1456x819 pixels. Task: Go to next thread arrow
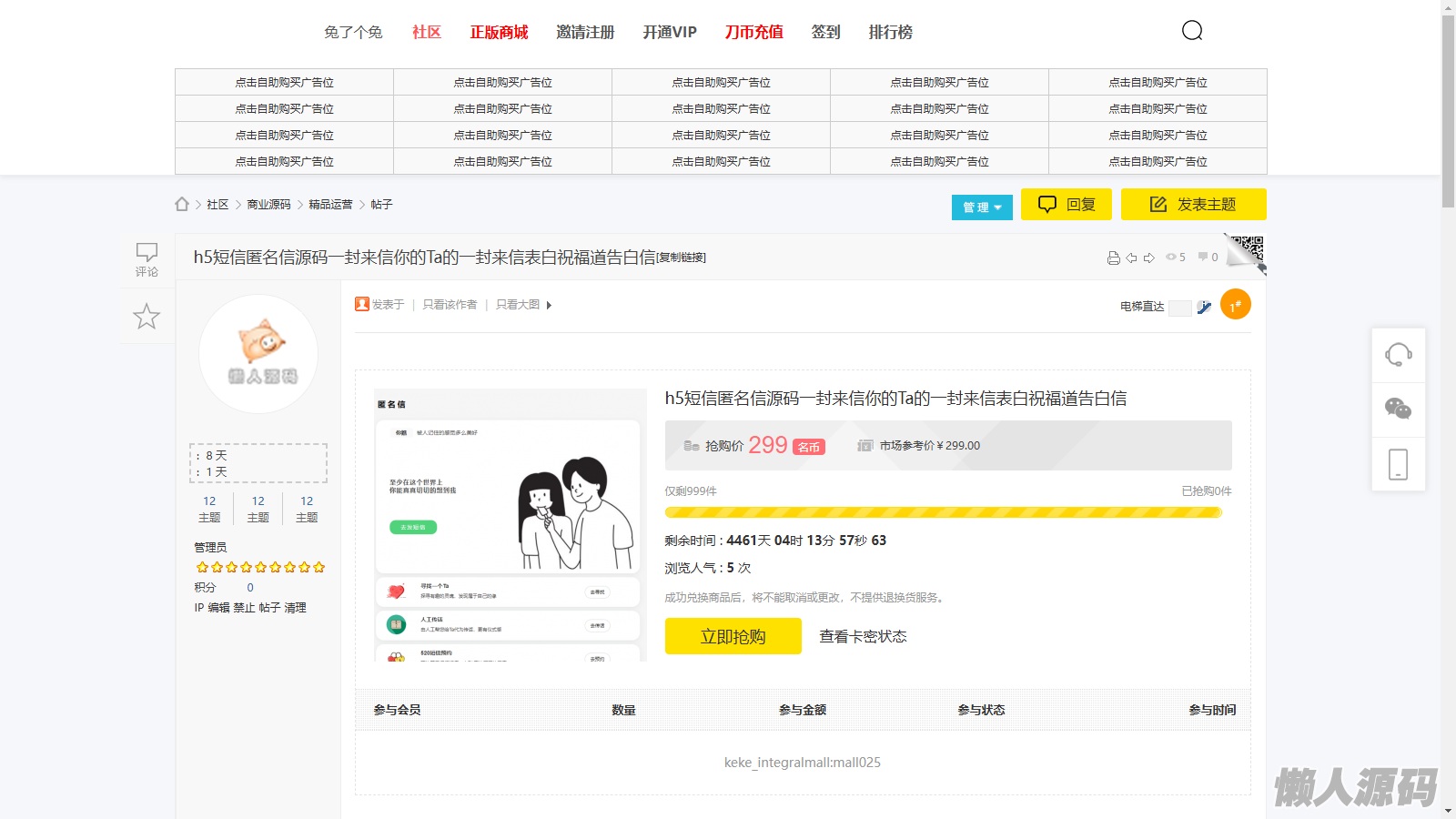[x=1149, y=258]
